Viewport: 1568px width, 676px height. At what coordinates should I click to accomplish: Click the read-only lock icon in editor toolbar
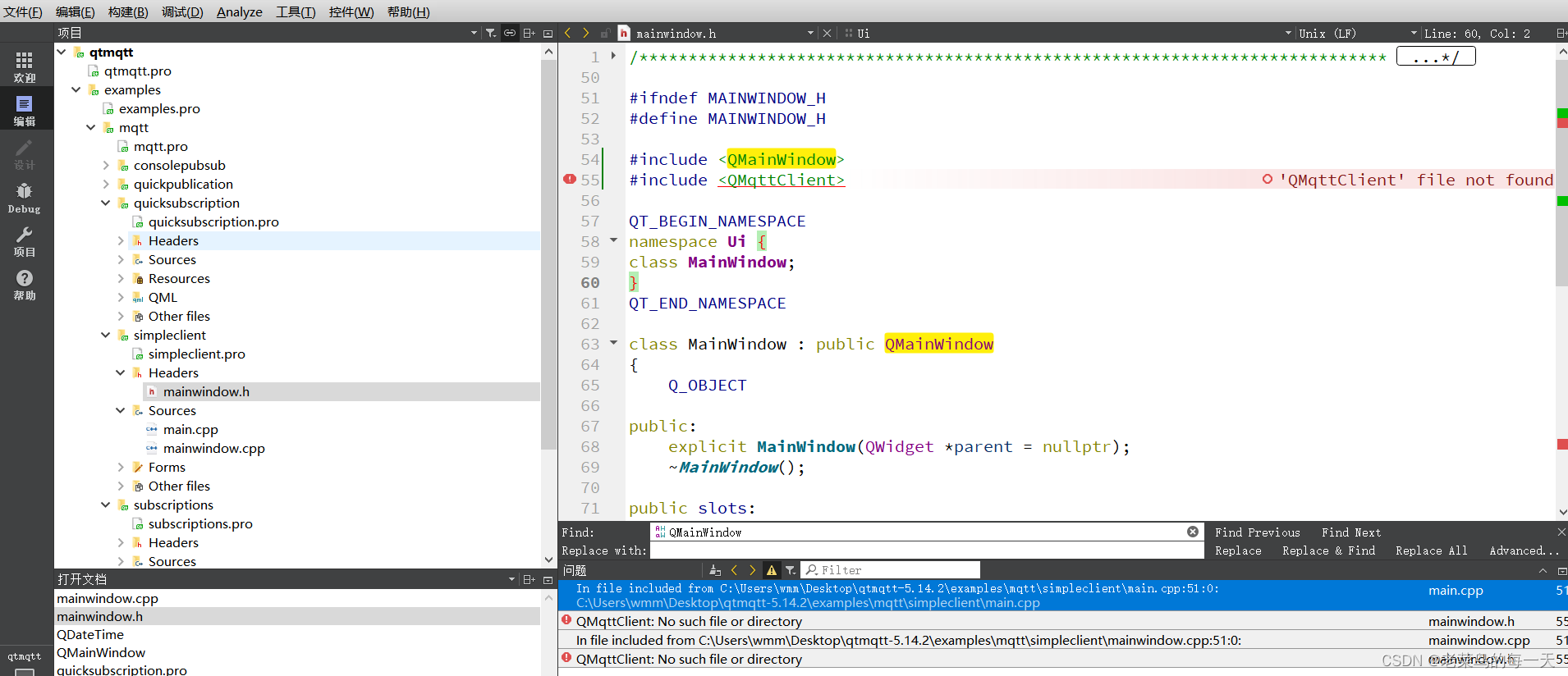pos(605,33)
